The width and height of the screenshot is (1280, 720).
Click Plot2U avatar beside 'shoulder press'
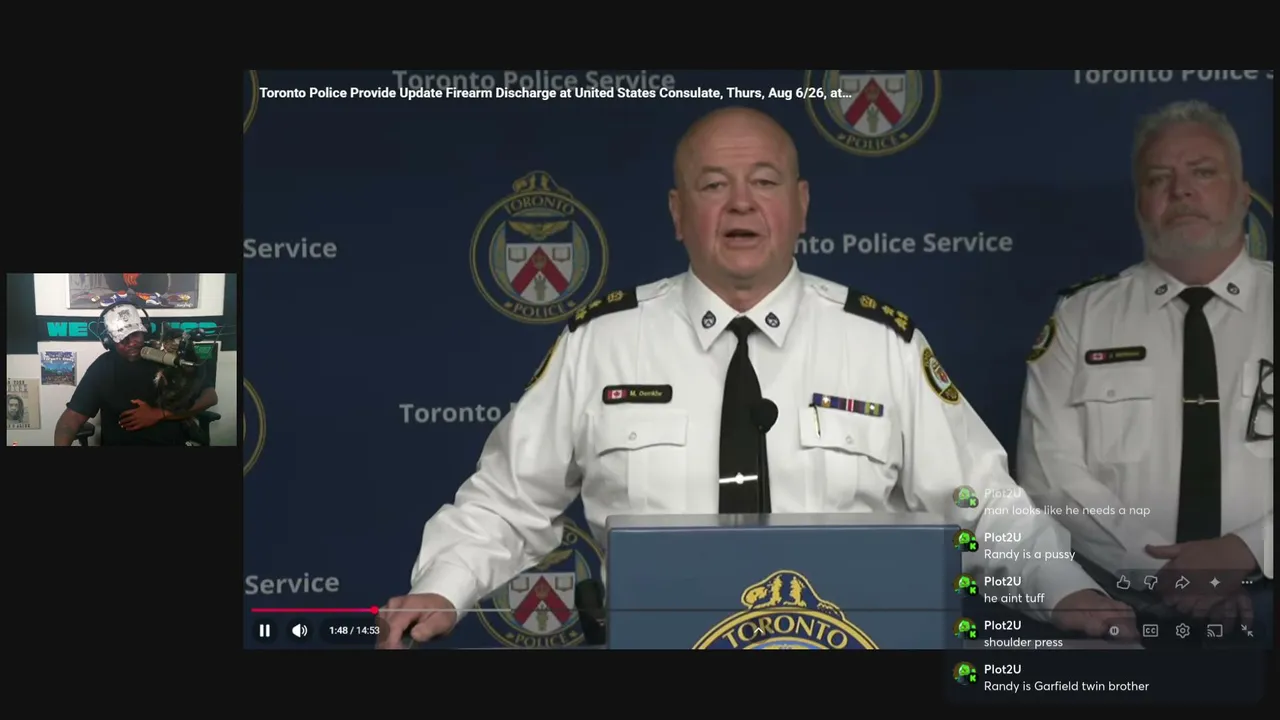(x=965, y=631)
